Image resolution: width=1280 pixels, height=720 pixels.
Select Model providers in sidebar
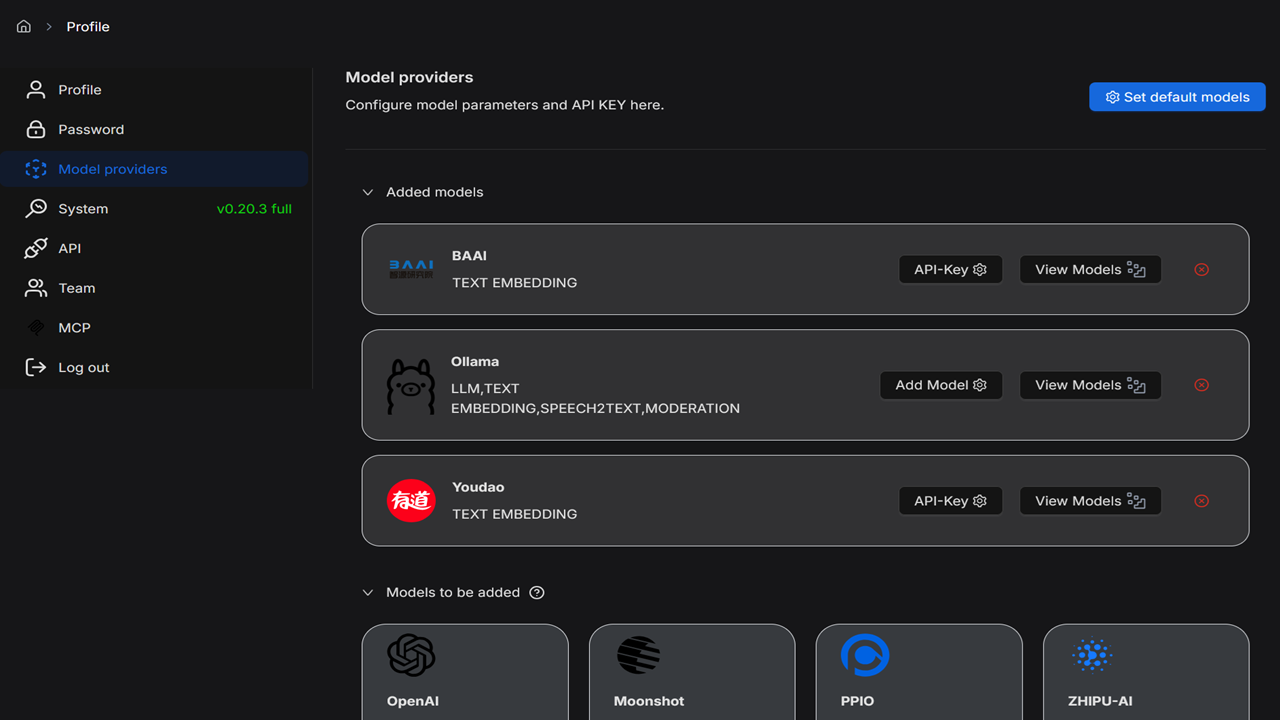pos(154,169)
